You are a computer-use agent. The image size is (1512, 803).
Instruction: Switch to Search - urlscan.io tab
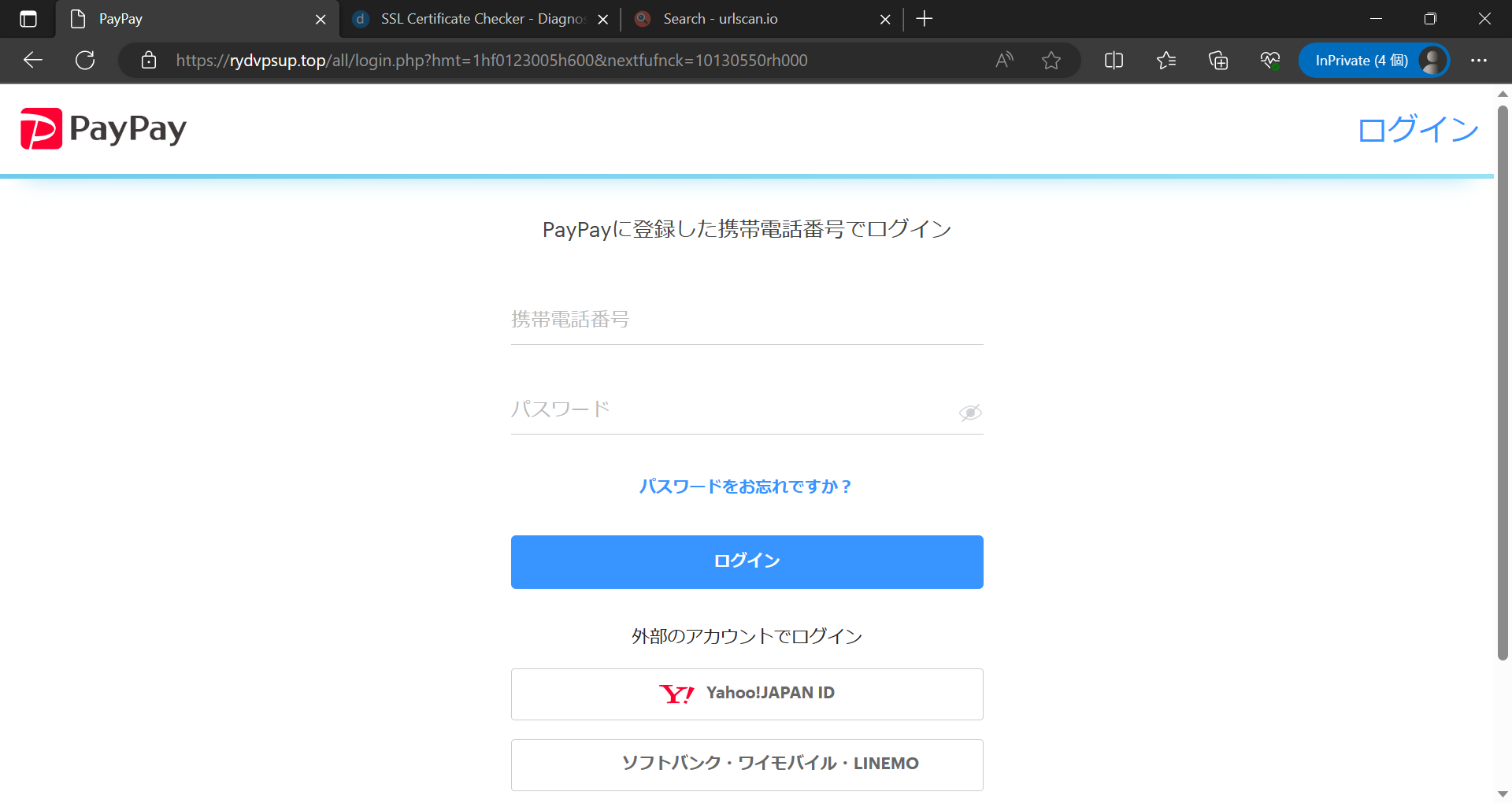click(762, 19)
